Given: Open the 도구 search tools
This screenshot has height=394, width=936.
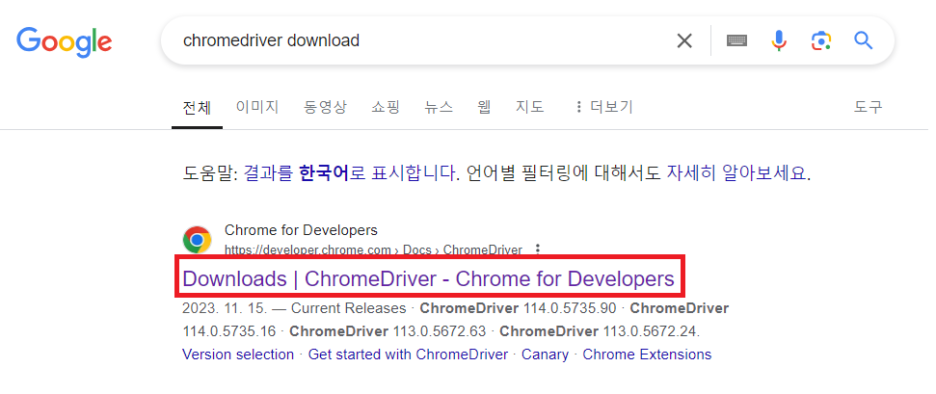Looking at the screenshot, I should click(x=867, y=107).
